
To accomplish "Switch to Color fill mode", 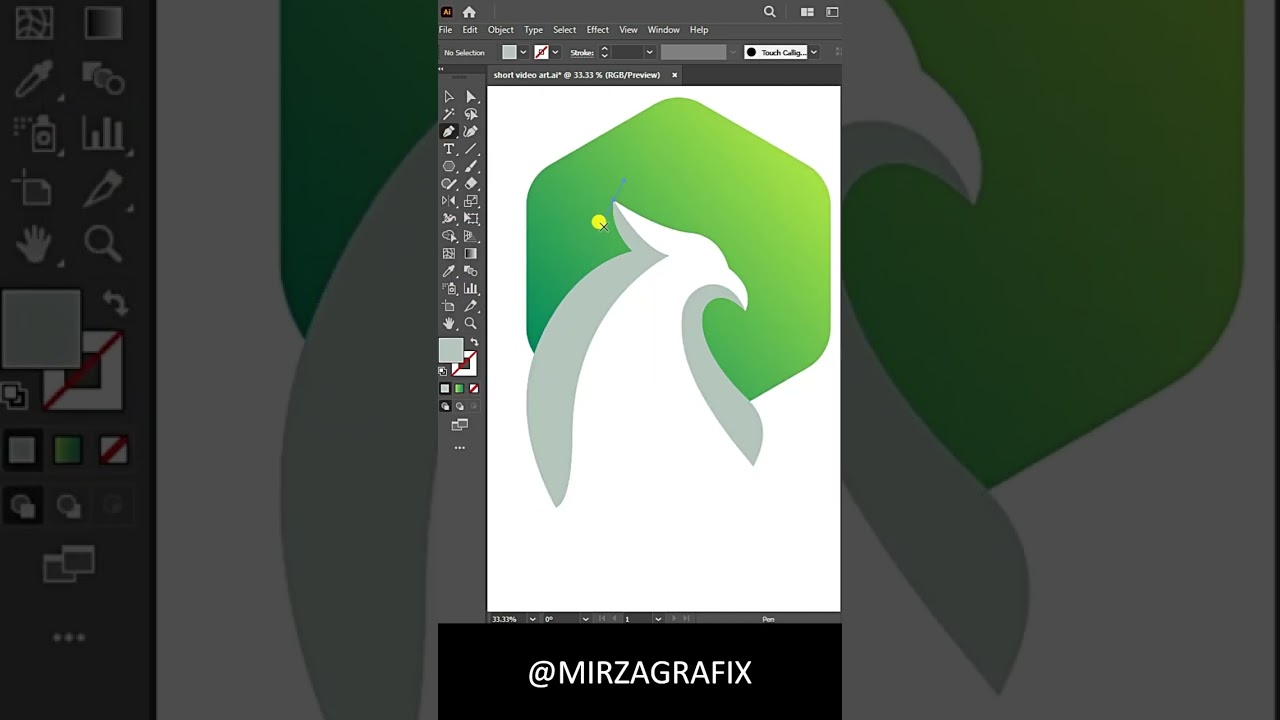I will [x=445, y=389].
